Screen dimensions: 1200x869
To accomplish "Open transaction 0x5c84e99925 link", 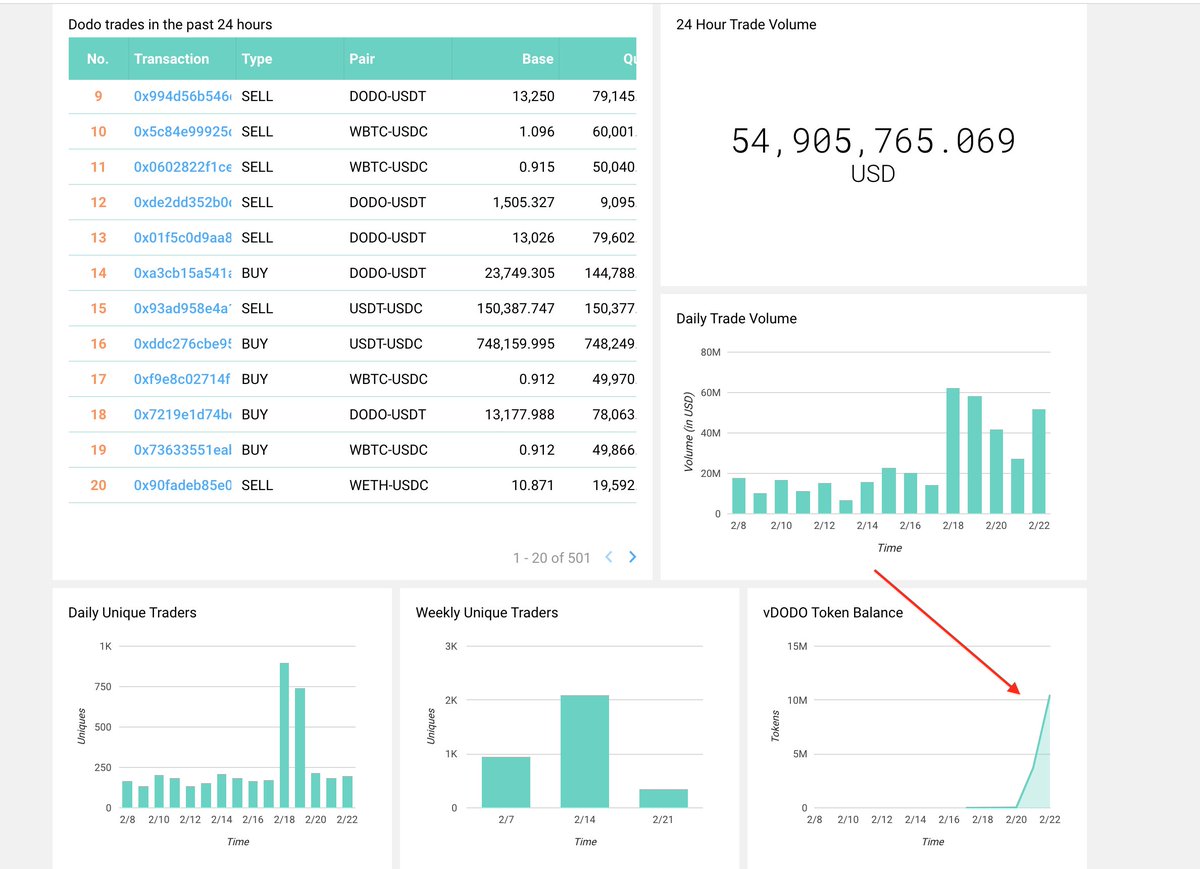I will coord(182,131).
